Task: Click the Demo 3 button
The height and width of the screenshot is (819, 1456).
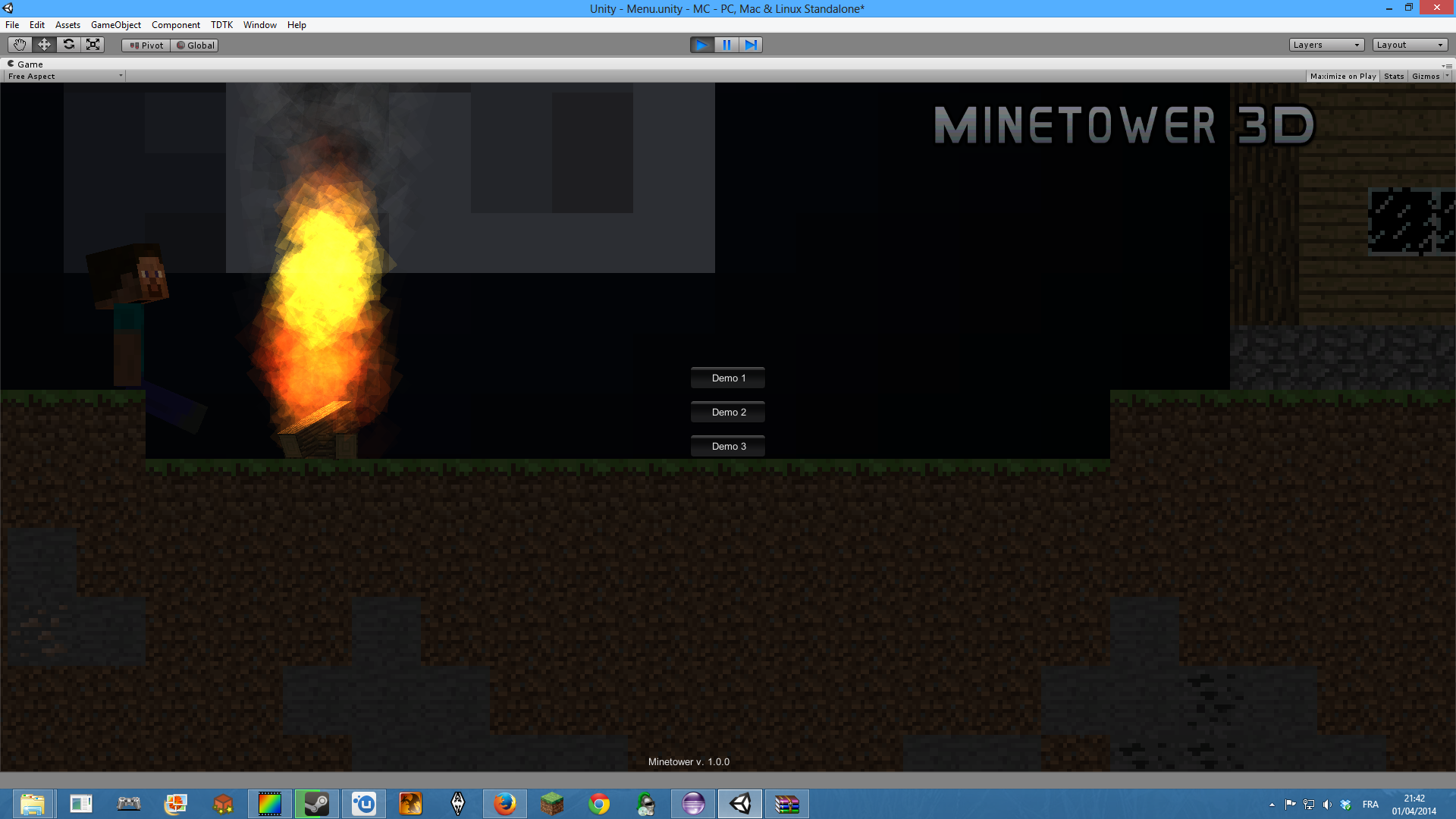Action: 728,446
